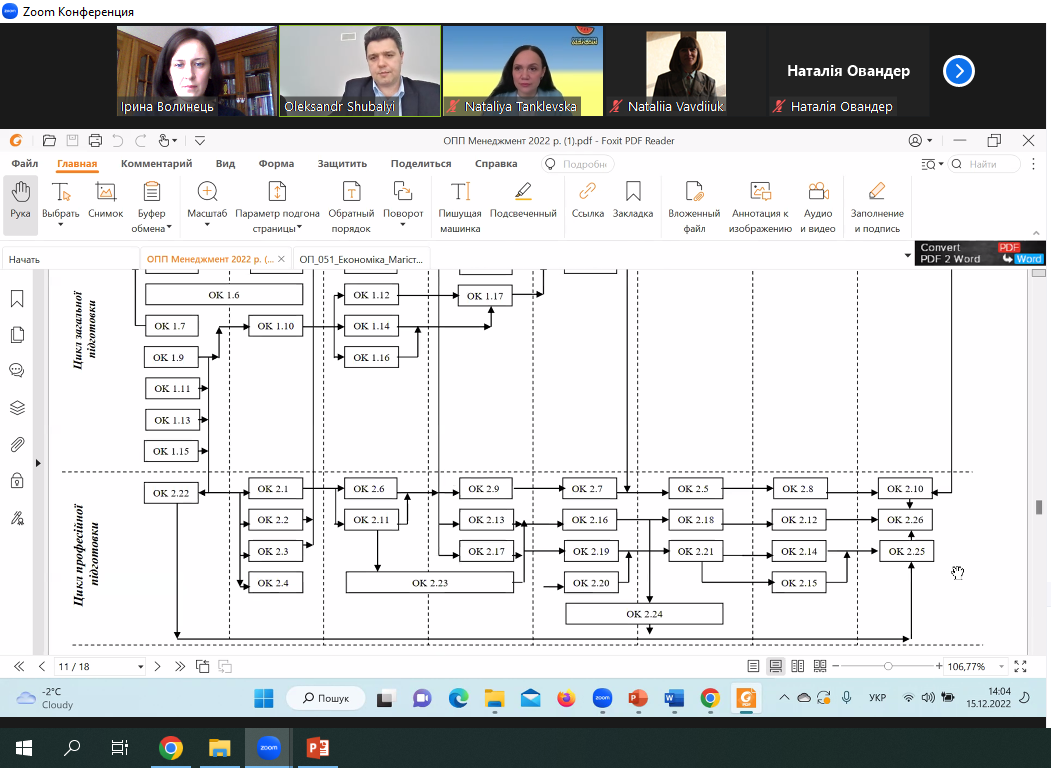Add a bookmark via Закладка icon
The height and width of the screenshot is (768, 1051).
pos(632,192)
